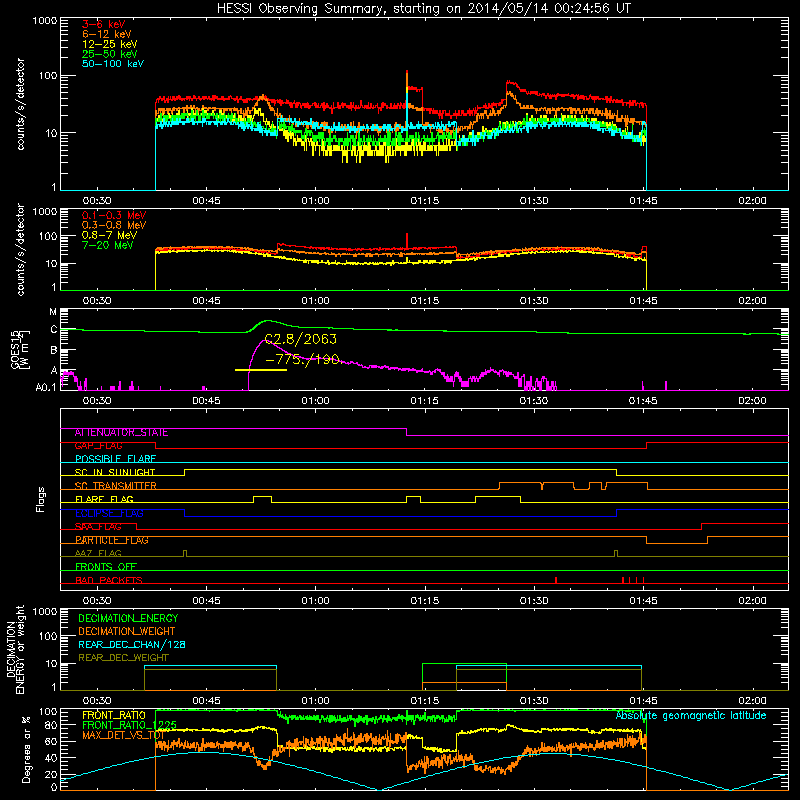Screen dimensions: 800x800
Task: Click the yellow flare interval bar in GOES panel
Action: pyautogui.click(x=261, y=370)
